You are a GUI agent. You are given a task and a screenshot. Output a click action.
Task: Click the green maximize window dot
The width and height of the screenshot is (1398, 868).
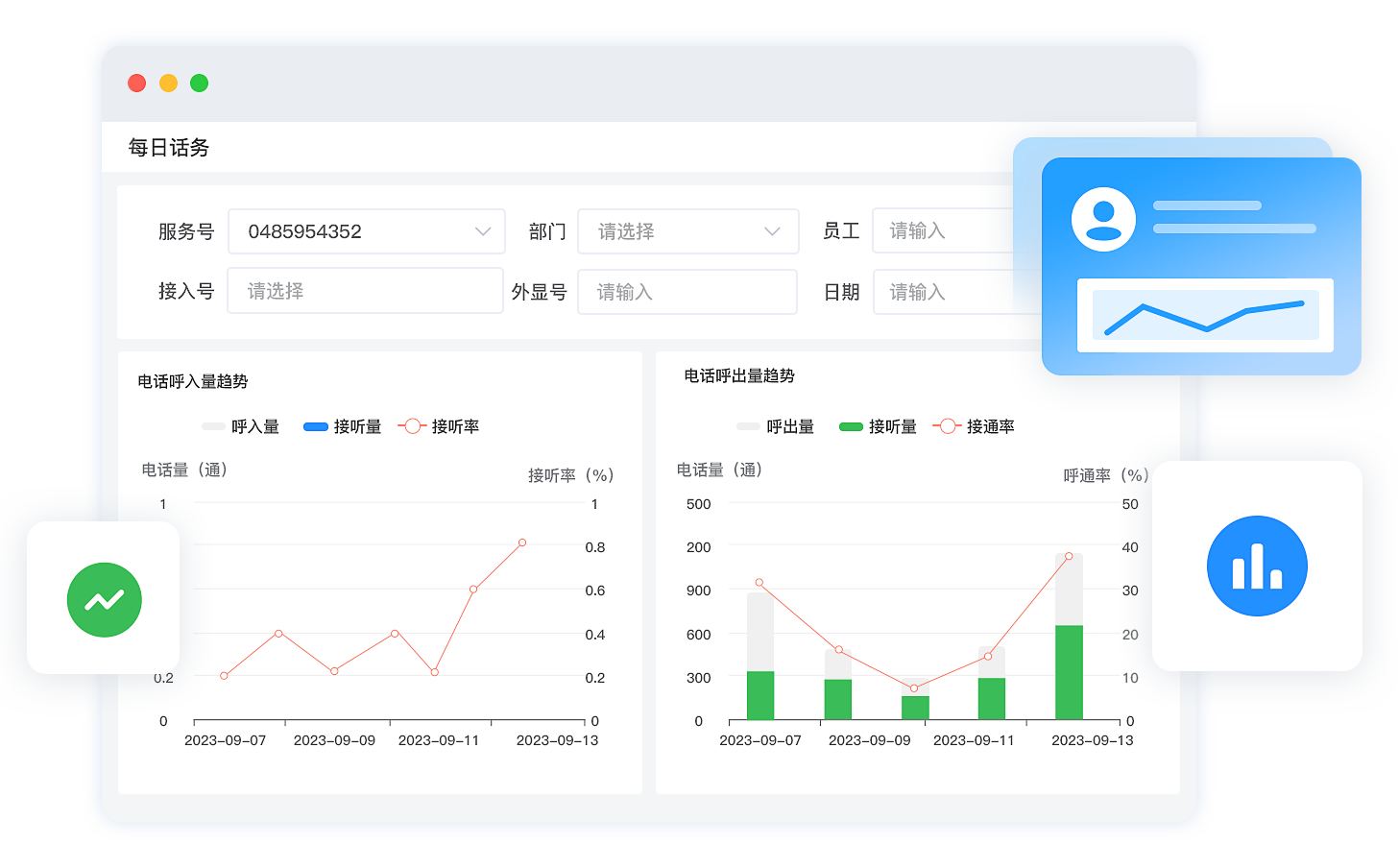[199, 84]
